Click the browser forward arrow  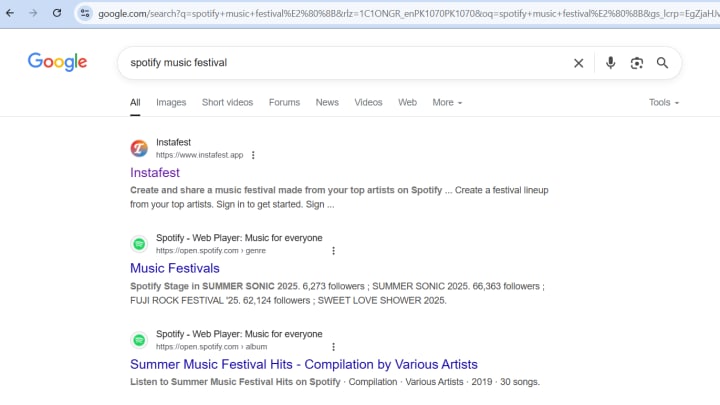point(33,13)
